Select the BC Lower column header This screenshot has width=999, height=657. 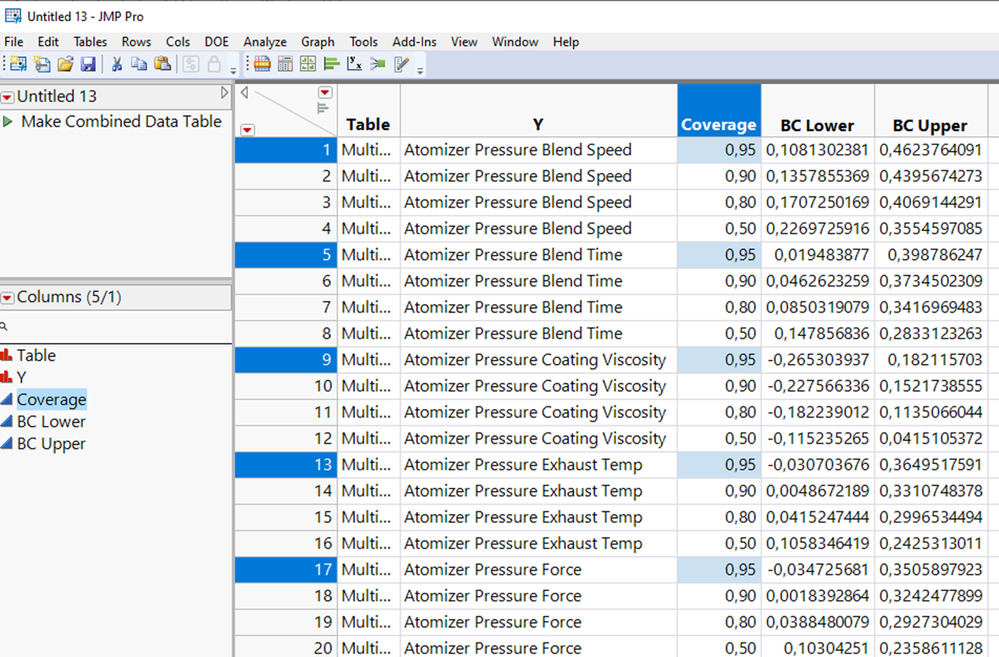pos(817,125)
